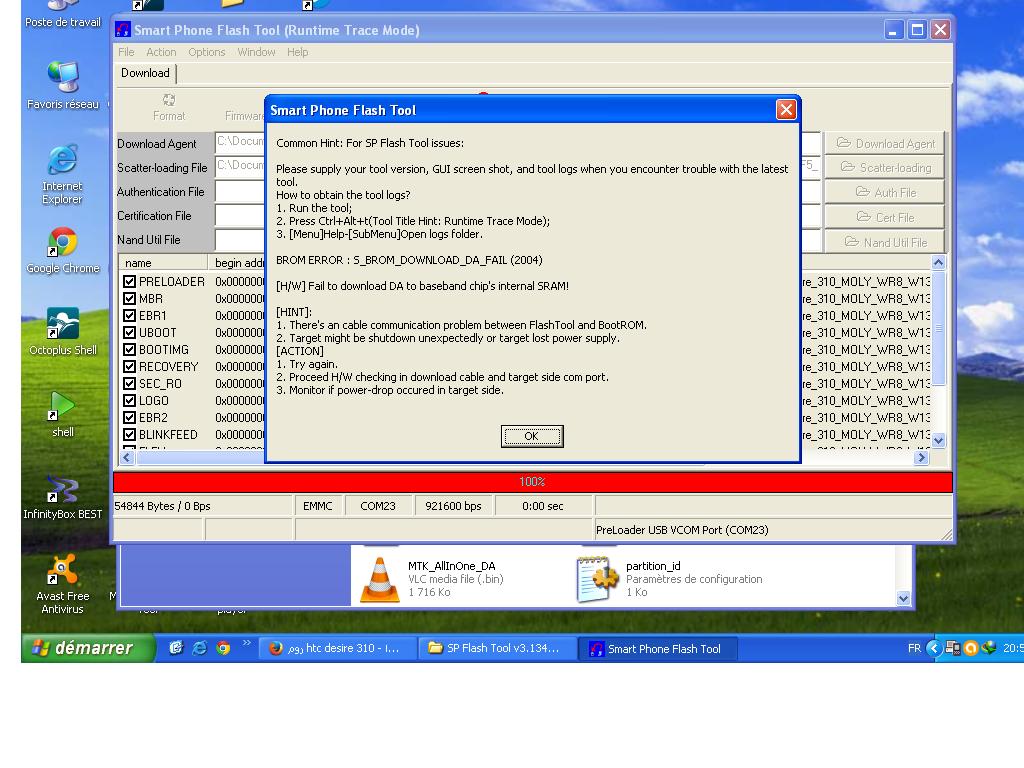Click the Download Agent path field
The image size is (1024, 768).
coord(240,142)
